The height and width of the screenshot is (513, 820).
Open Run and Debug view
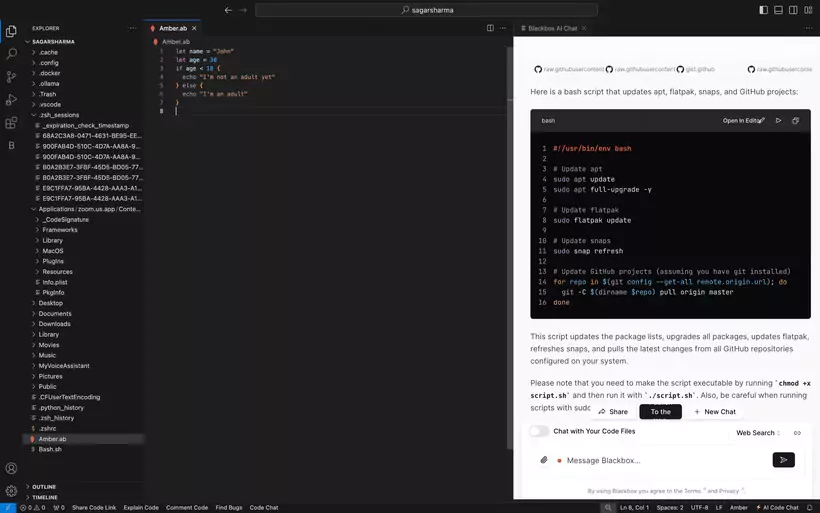click(x=11, y=100)
